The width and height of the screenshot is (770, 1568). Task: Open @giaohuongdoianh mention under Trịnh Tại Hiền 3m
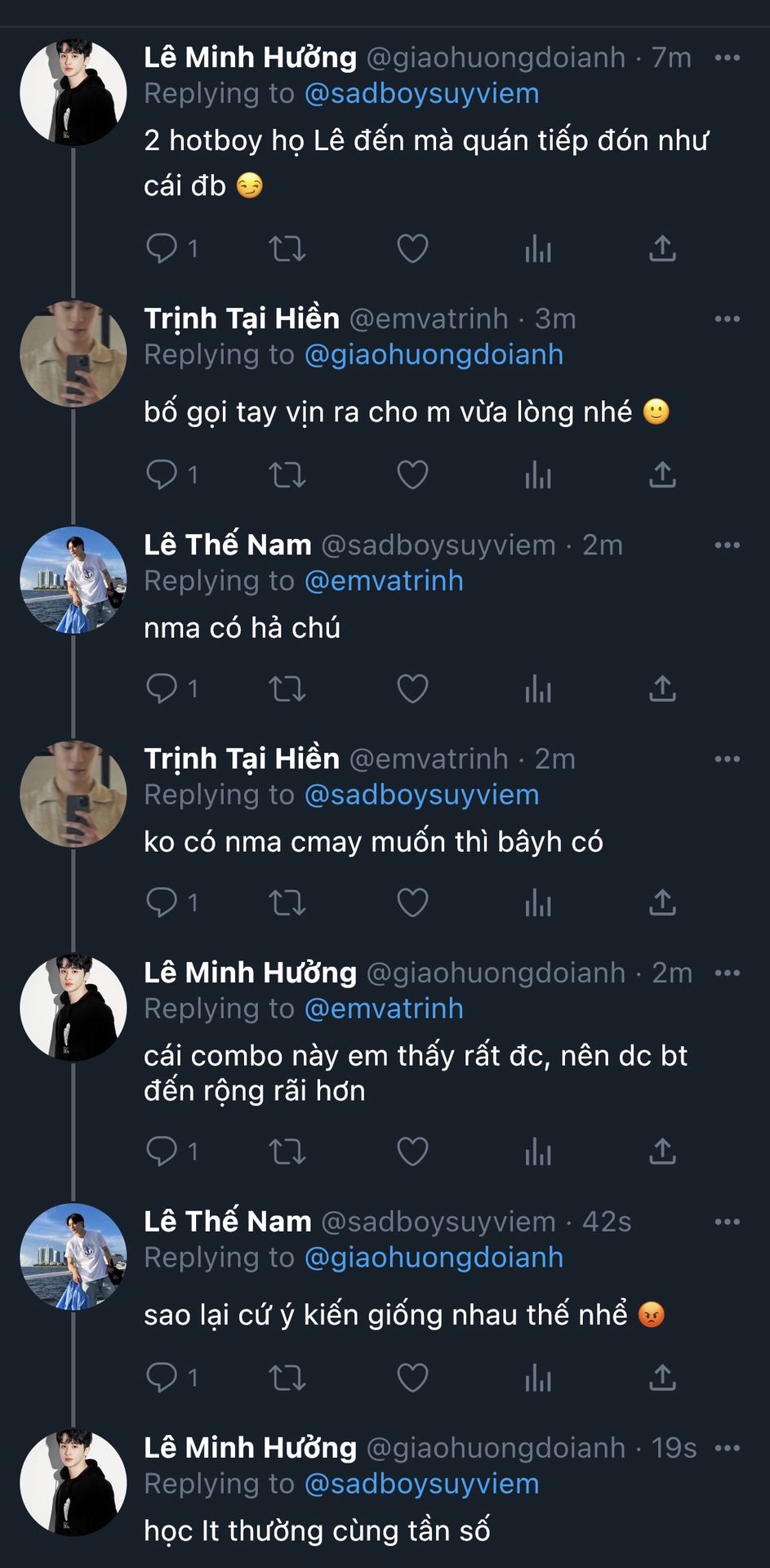(434, 355)
